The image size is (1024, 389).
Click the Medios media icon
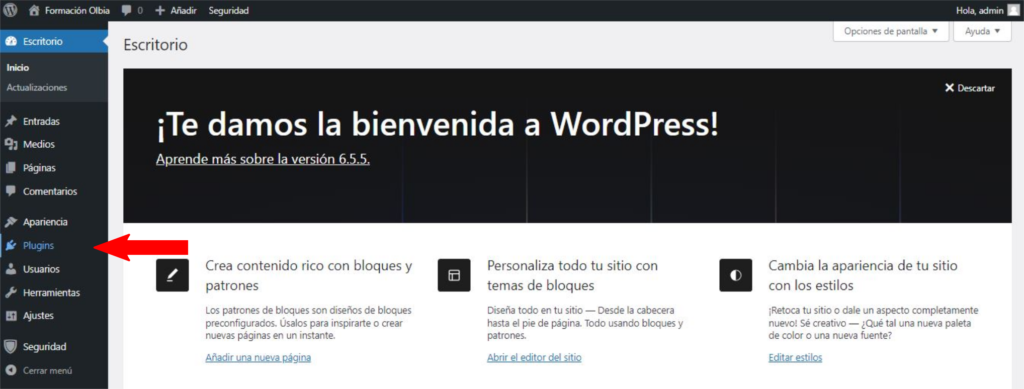[x=10, y=145]
